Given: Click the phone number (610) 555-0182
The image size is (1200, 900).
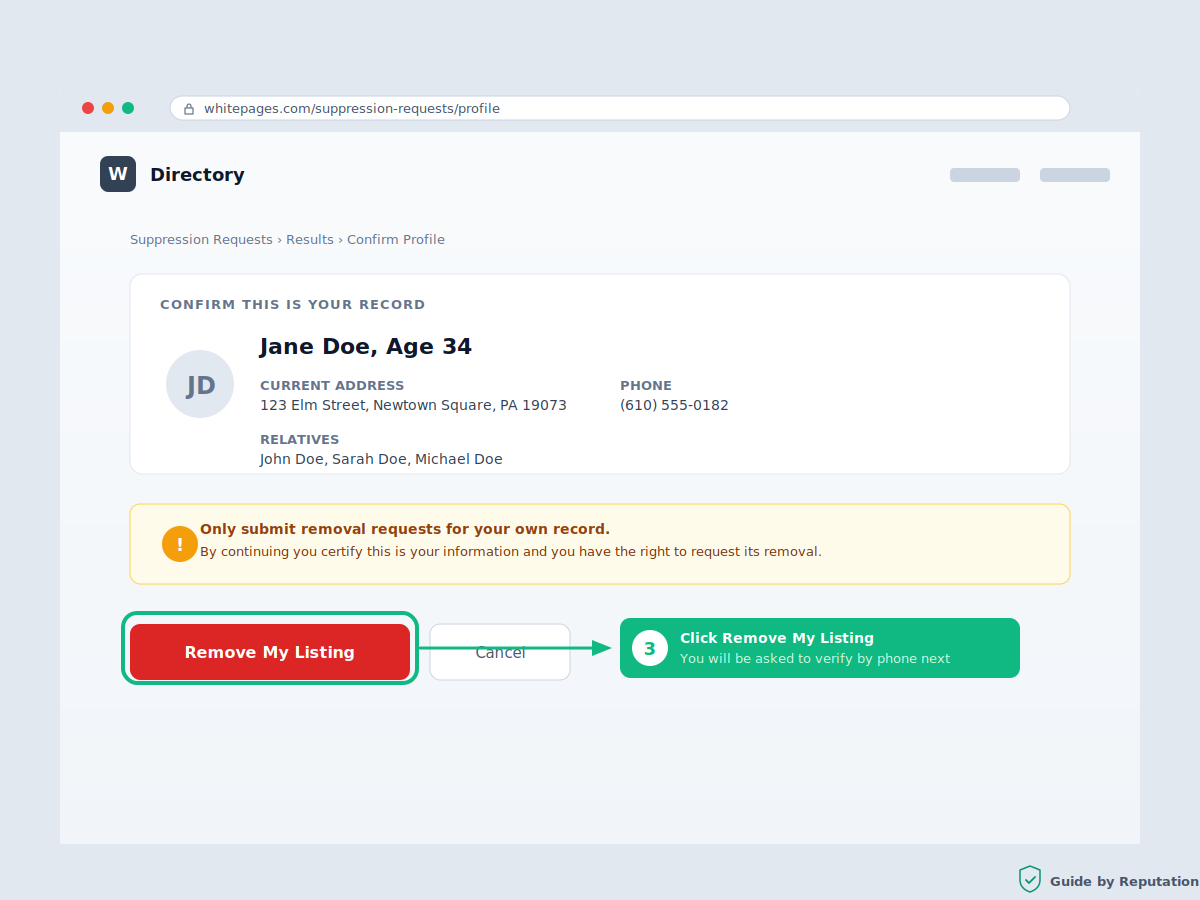Looking at the screenshot, I should (674, 405).
